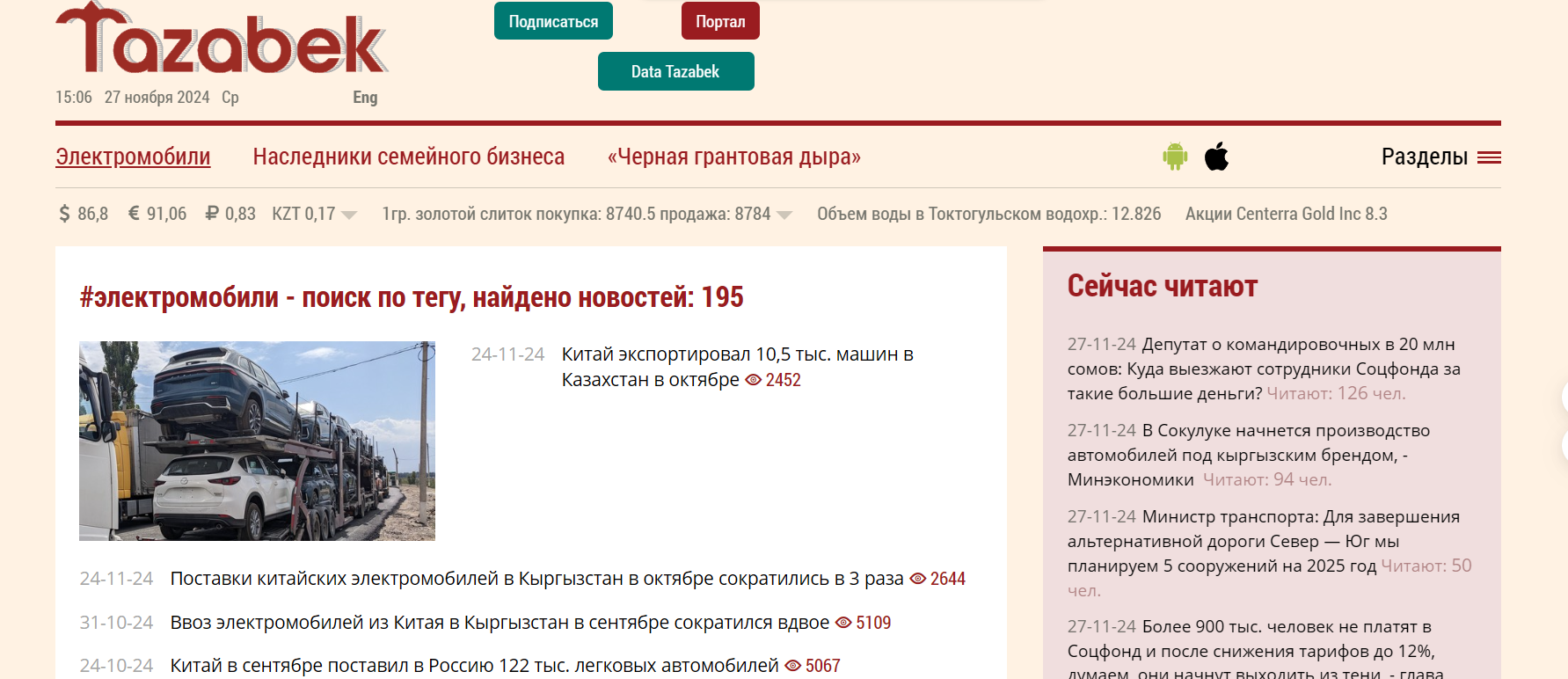Click the Читают: 94 чел. reader count
This screenshot has width=1568, height=679.
[1267, 479]
